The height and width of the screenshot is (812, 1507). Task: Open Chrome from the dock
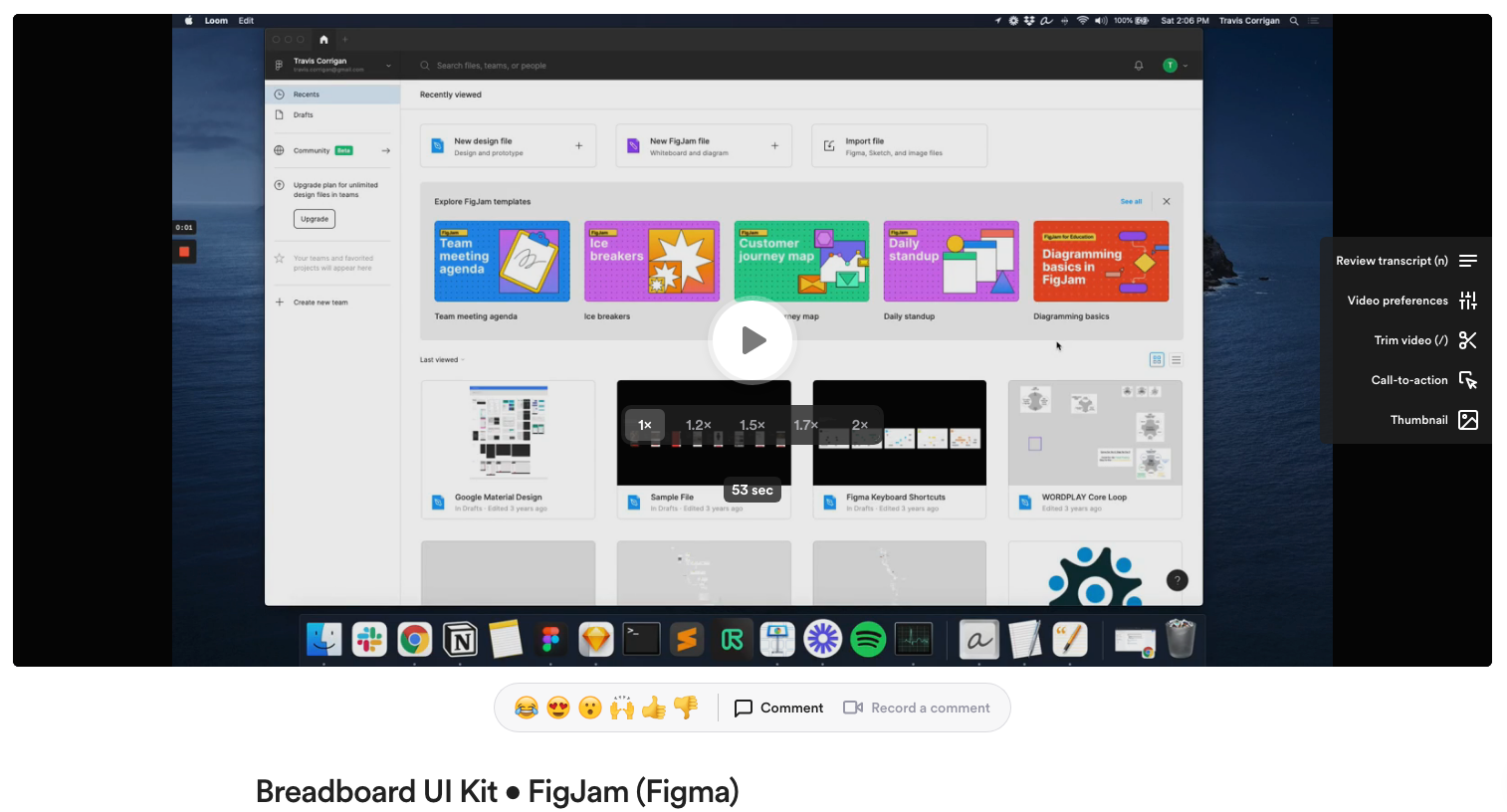(414, 640)
